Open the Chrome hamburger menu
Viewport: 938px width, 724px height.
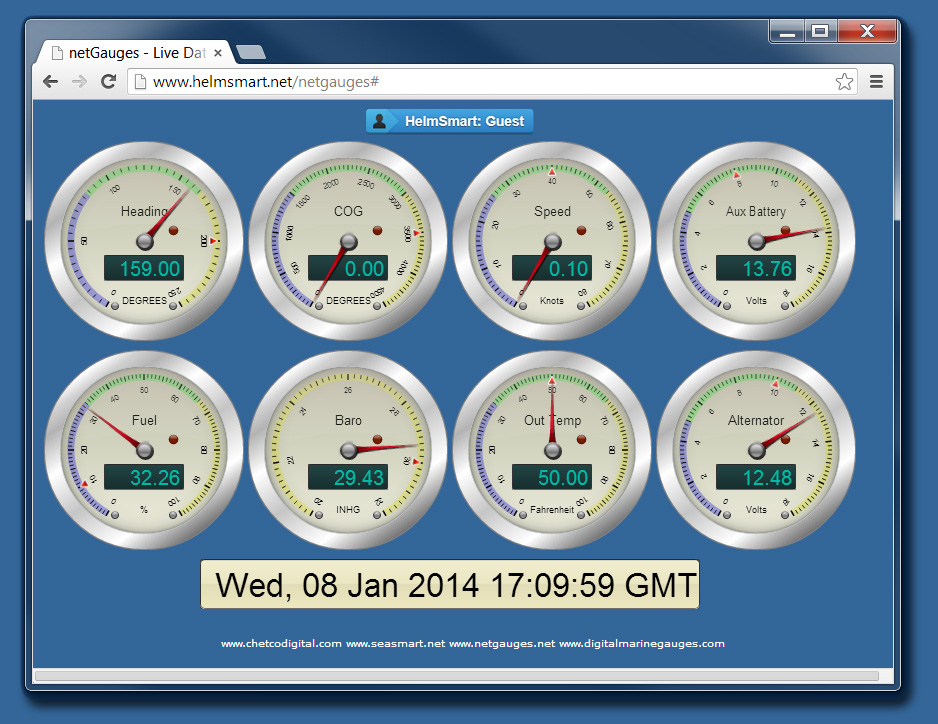pos(876,81)
